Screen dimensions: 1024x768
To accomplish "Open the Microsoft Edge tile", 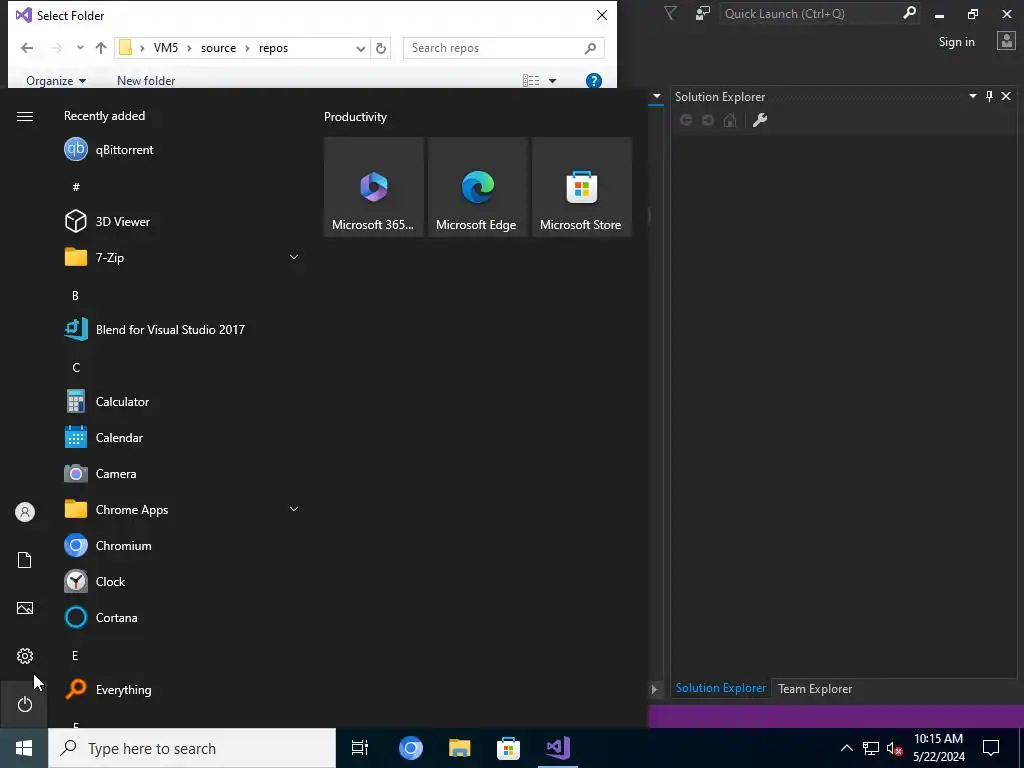I will 477,187.
